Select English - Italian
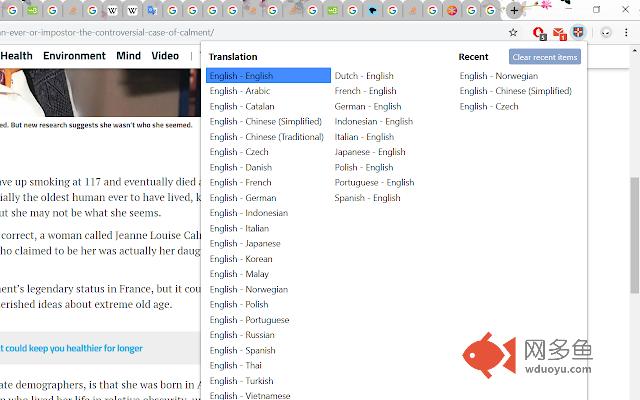640x400 pixels. pyautogui.click(x=240, y=228)
